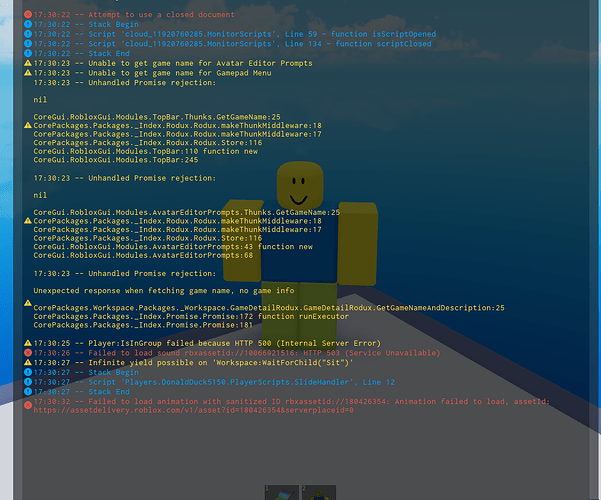
Task: Click the warning icon beside the TopBar stack's makeThunkMiddleware:18 line
Action: coord(28,125)
